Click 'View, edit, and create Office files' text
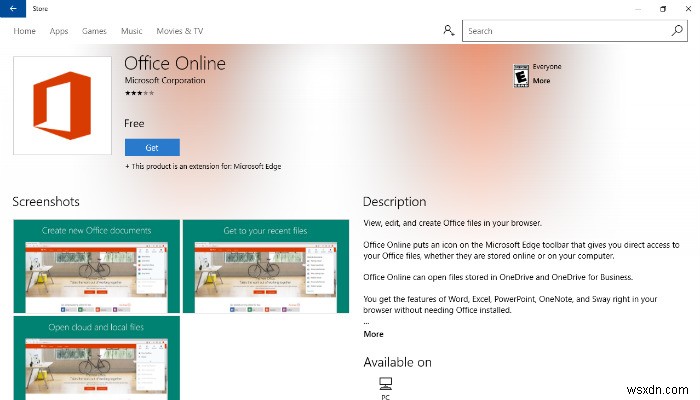Screen dimensions: 700x400 [x=452, y=223]
